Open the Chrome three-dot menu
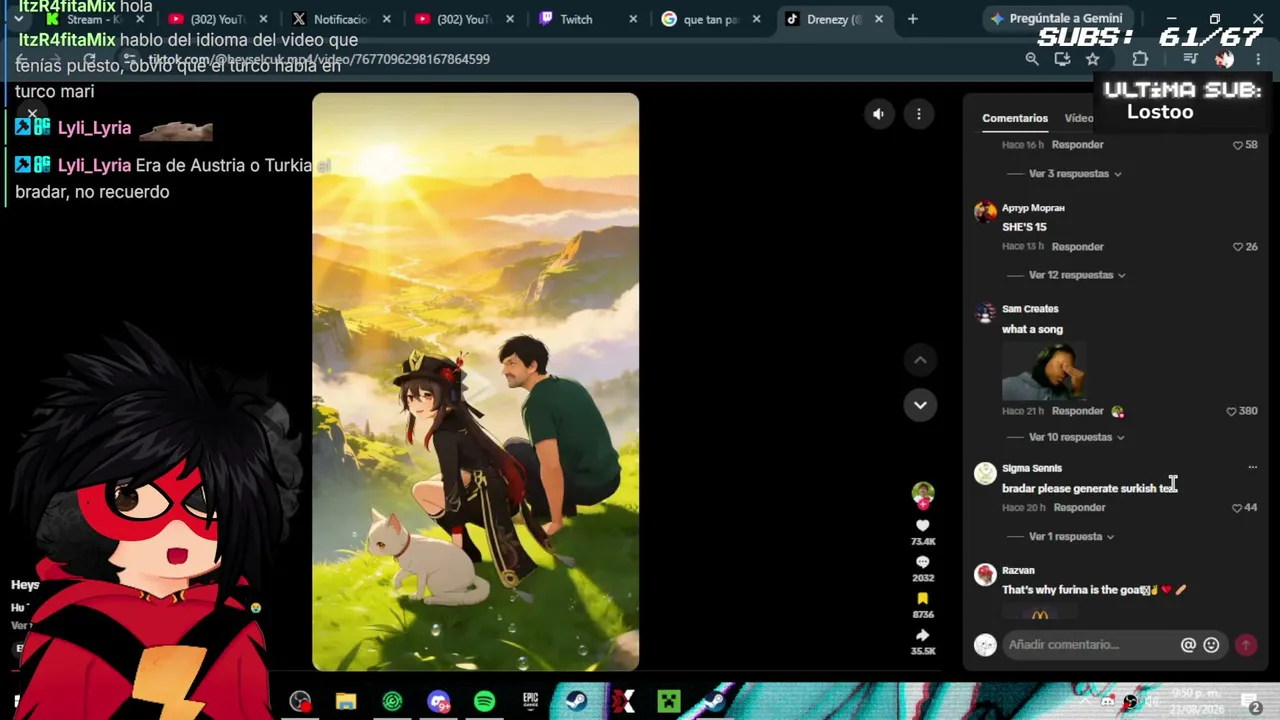This screenshot has height=720, width=1280. click(x=1258, y=59)
